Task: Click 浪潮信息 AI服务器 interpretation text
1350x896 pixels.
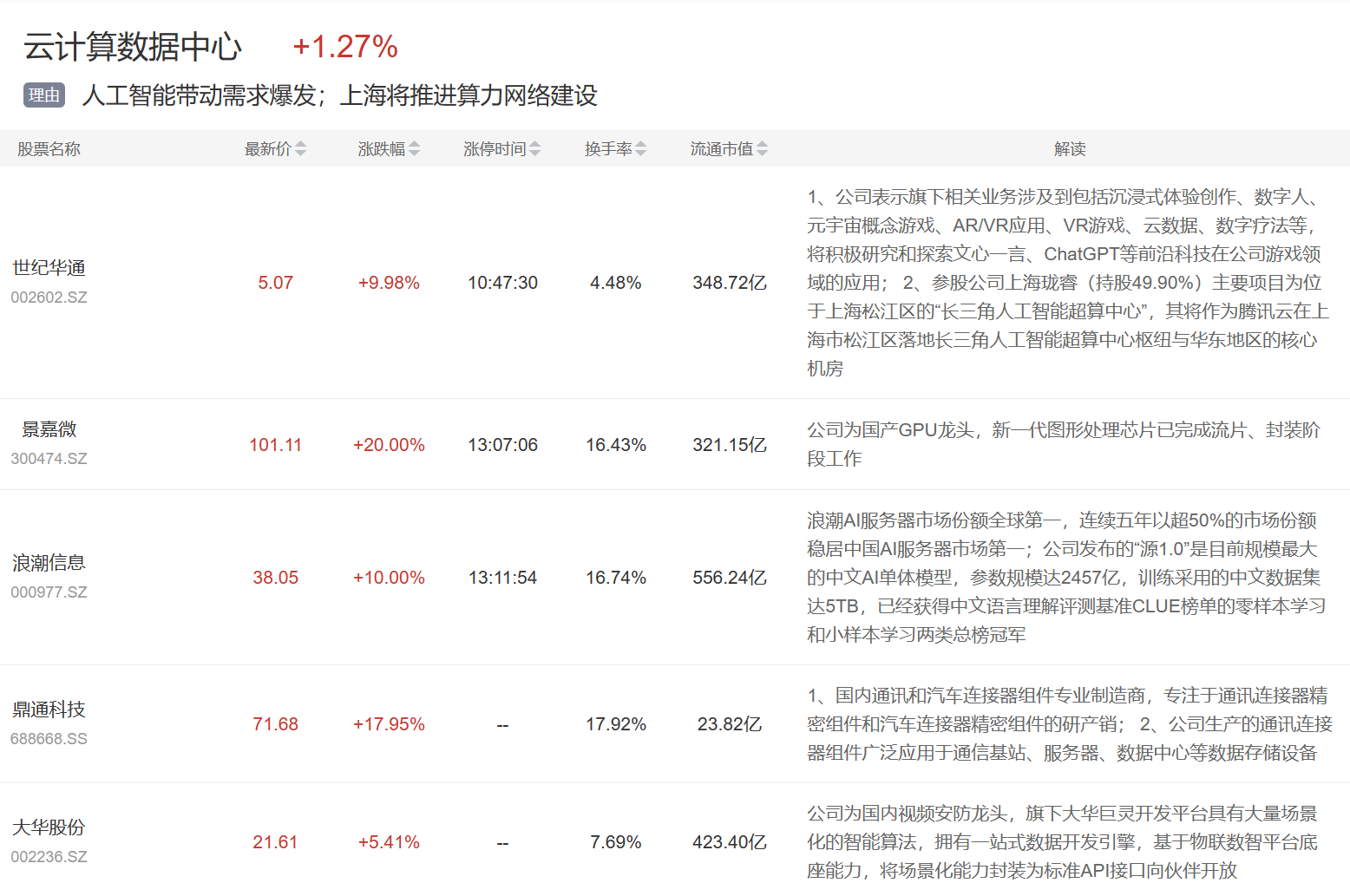Action: coord(1066,578)
